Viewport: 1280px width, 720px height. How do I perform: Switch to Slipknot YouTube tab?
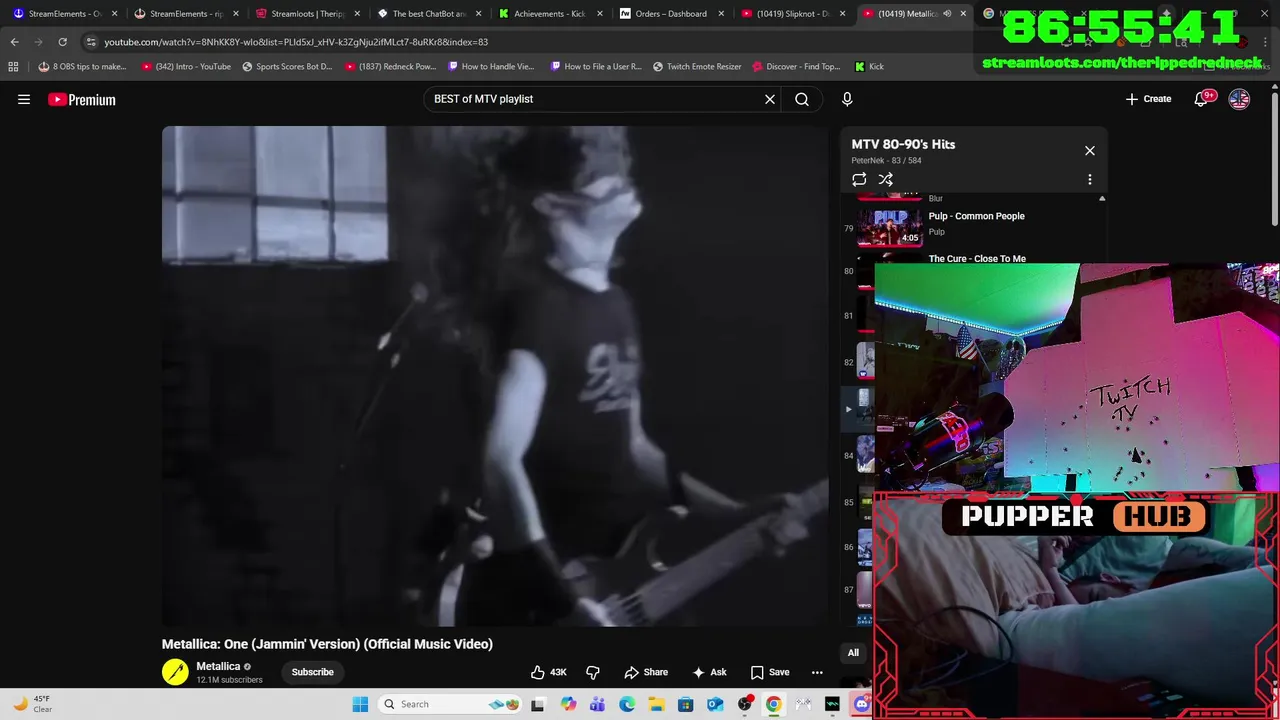pos(792,14)
